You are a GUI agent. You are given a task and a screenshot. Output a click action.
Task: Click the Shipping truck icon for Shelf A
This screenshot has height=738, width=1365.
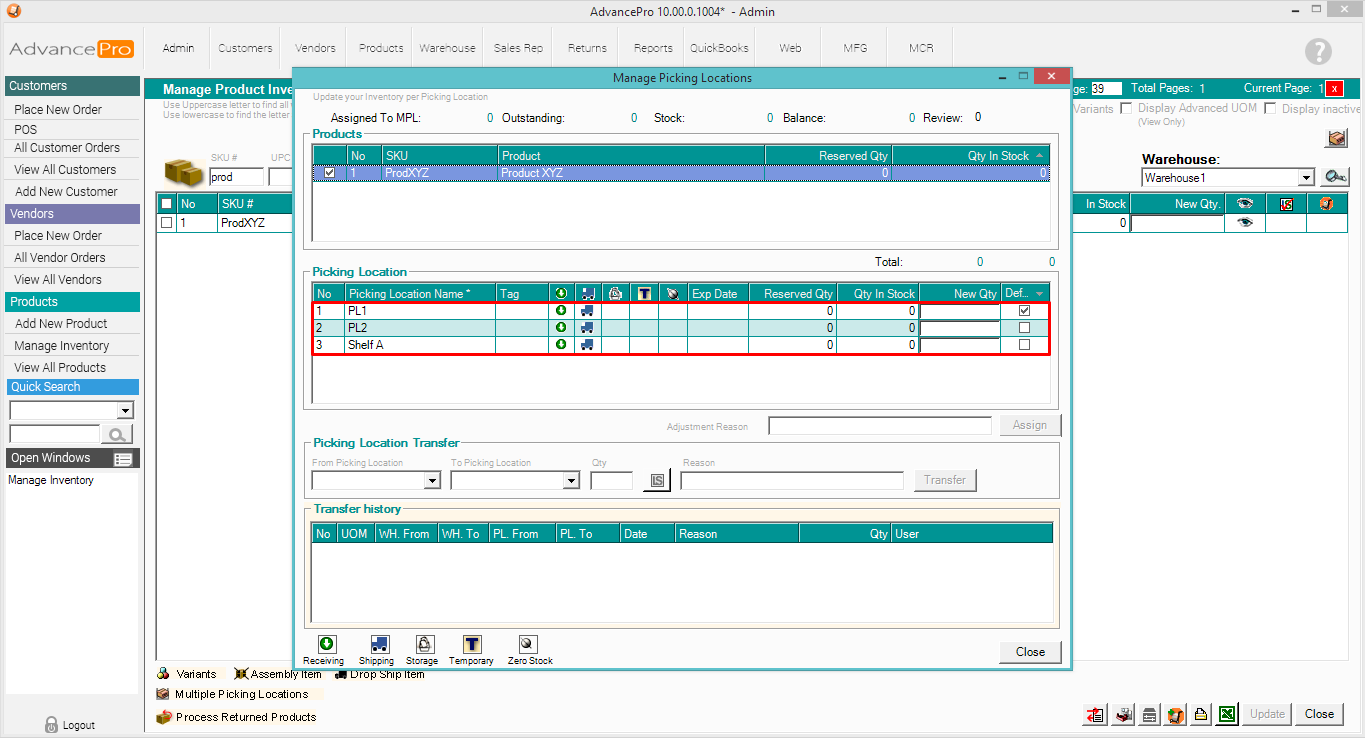pos(588,345)
